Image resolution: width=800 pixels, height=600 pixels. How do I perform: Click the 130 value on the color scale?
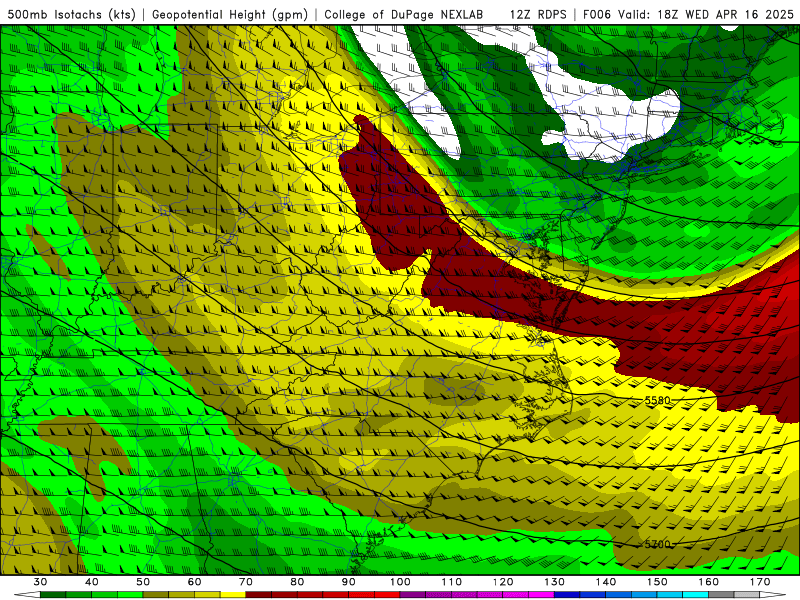point(555,582)
